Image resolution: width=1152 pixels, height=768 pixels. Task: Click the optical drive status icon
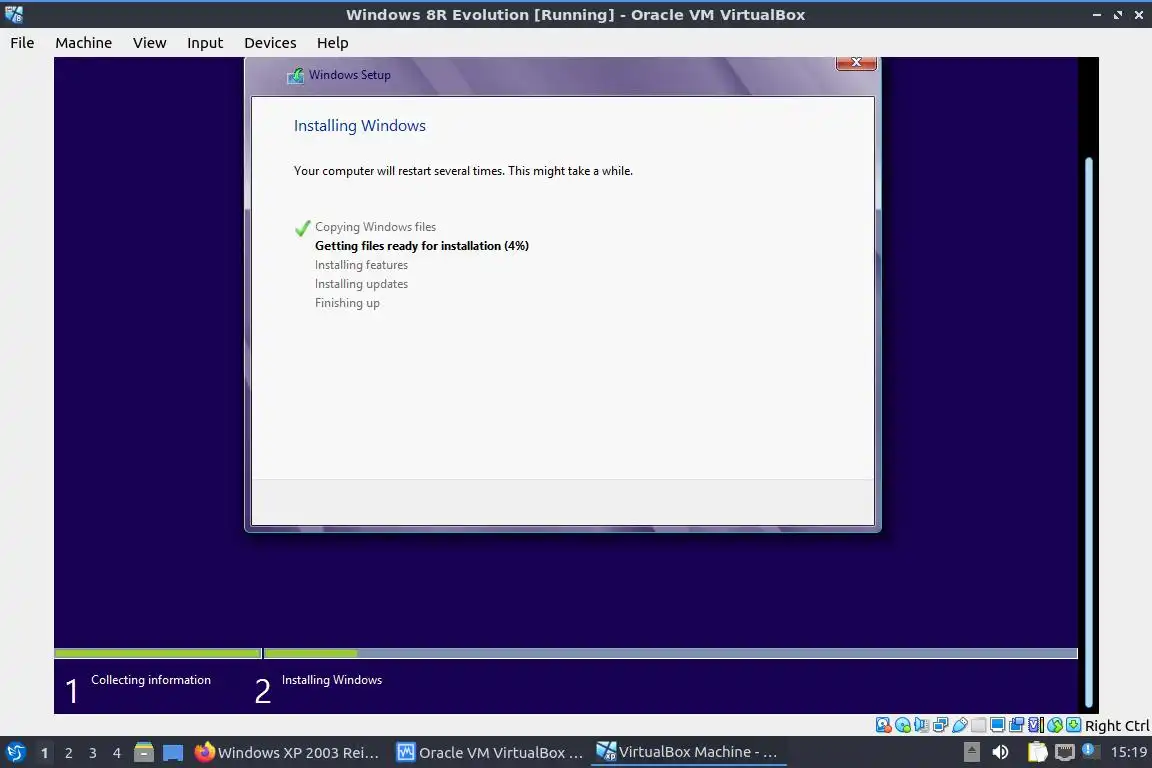pyautogui.click(x=903, y=725)
